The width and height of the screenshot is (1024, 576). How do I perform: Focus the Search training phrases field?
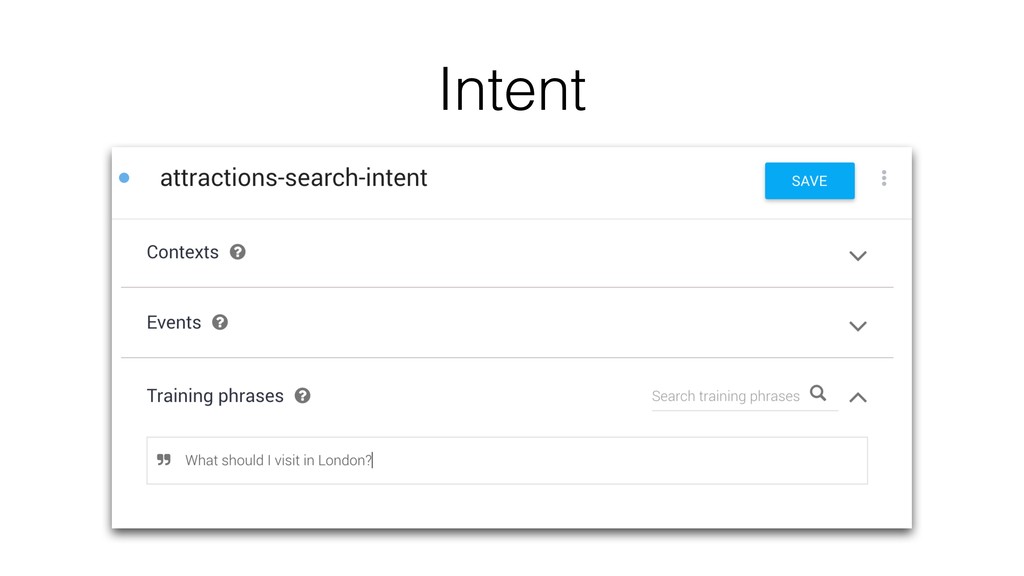726,396
